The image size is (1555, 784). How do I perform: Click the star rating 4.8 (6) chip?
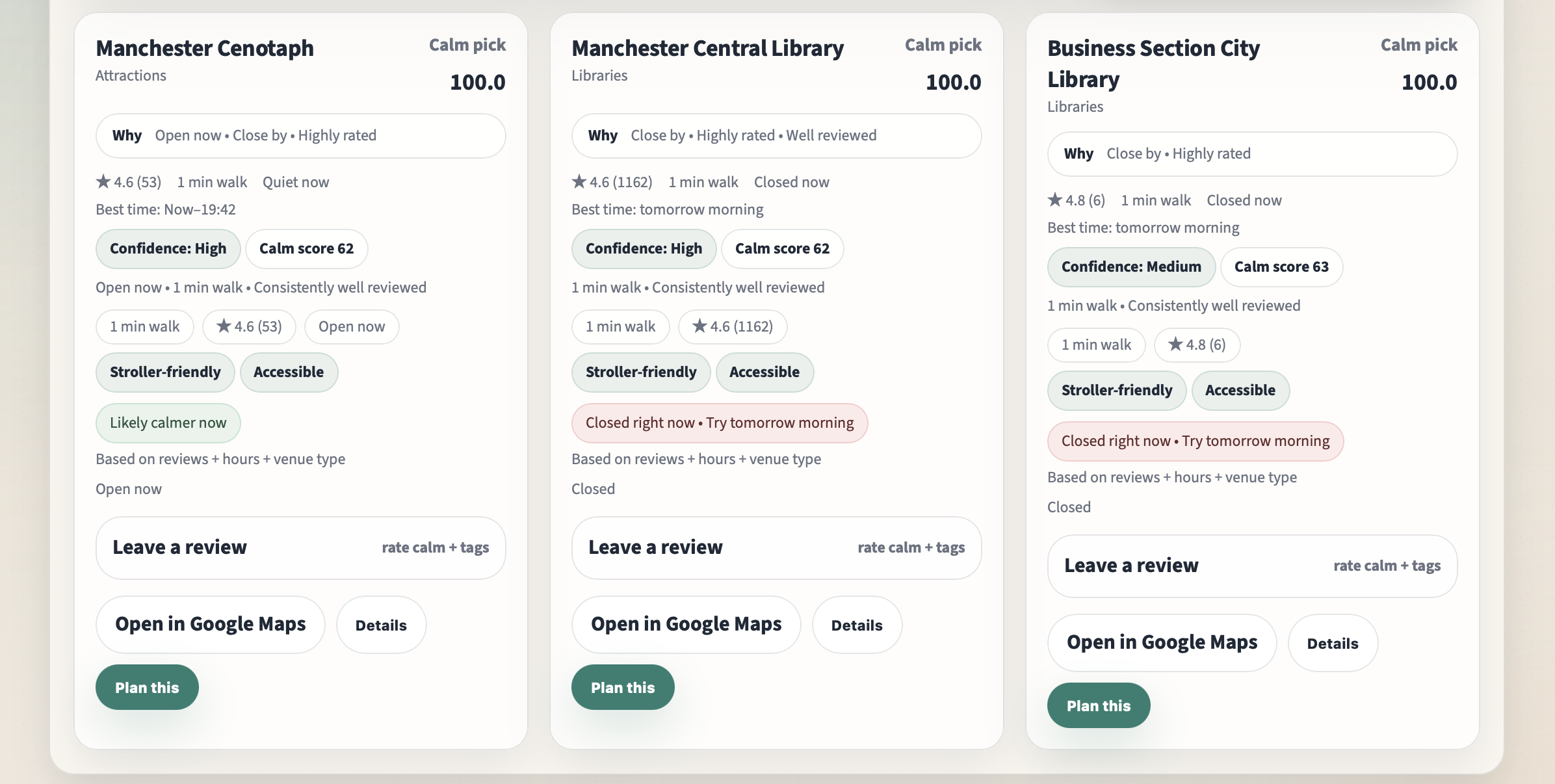1197,345
